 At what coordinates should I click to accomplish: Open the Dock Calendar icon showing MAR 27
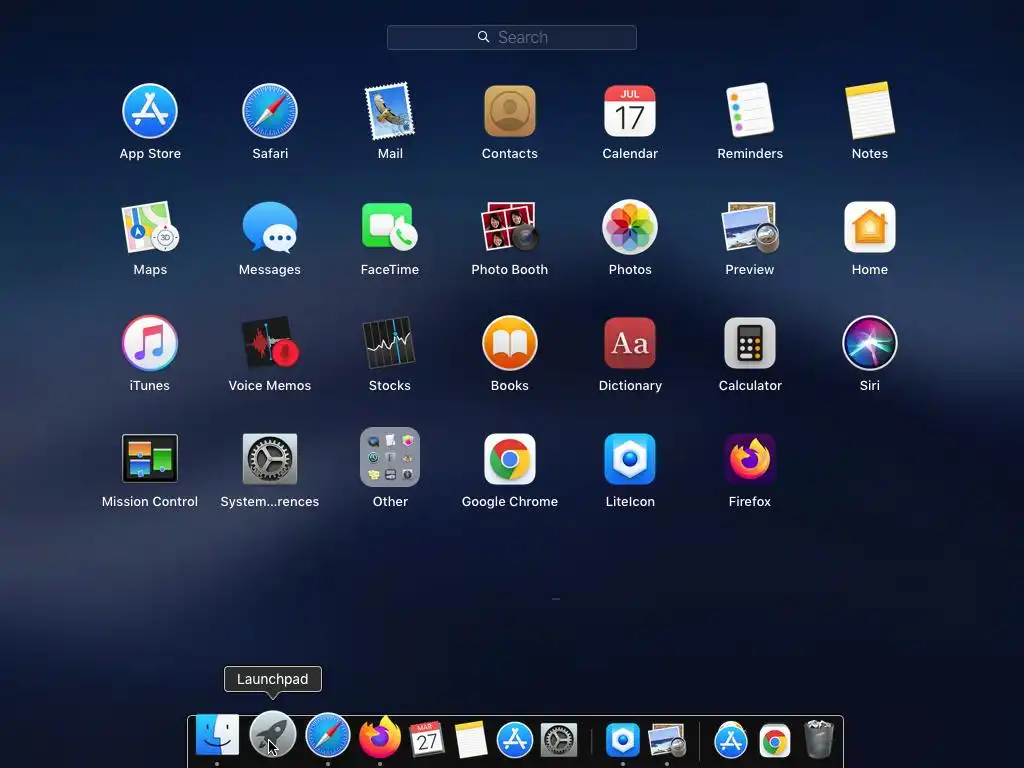(426, 739)
